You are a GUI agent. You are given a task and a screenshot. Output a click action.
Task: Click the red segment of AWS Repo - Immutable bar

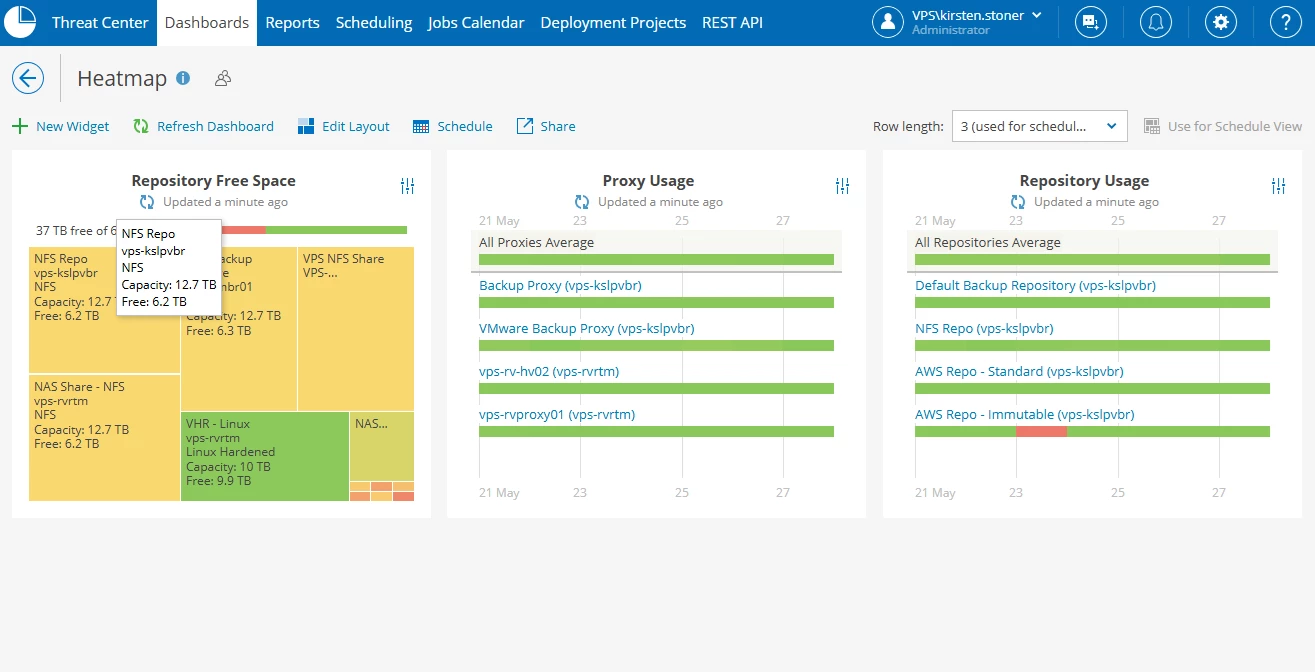pyautogui.click(x=1041, y=432)
